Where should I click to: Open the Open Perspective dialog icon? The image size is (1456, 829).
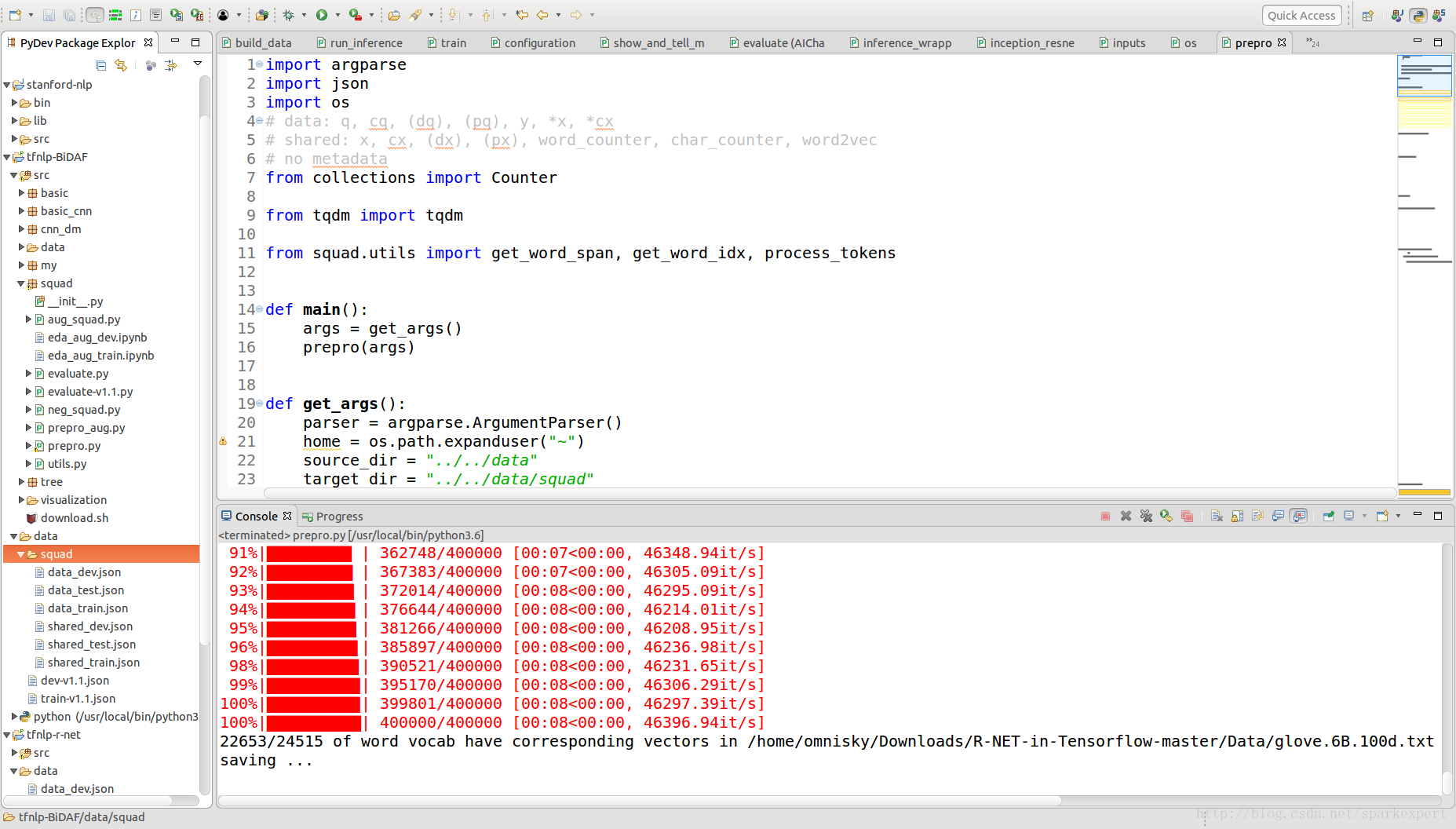pyautogui.click(x=1368, y=15)
